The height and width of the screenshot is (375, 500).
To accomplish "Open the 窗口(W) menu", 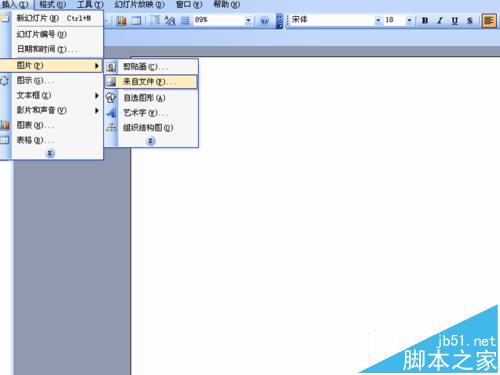I will click(x=189, y=5).
